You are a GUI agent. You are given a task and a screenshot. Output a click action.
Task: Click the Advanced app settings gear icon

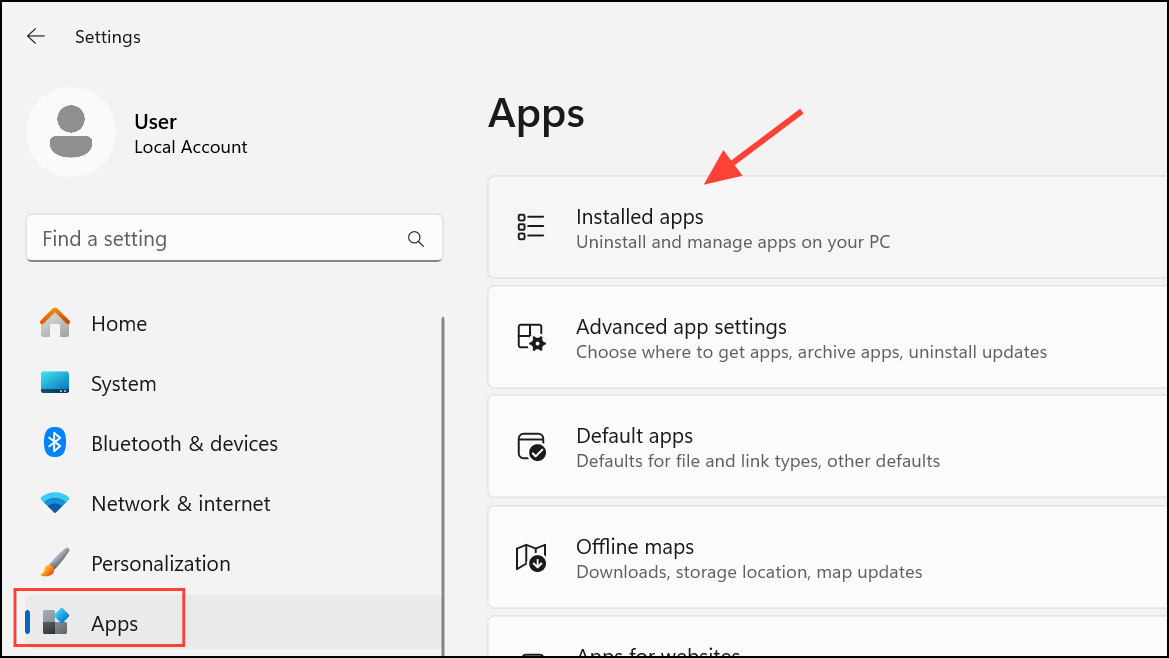point(531,337)
